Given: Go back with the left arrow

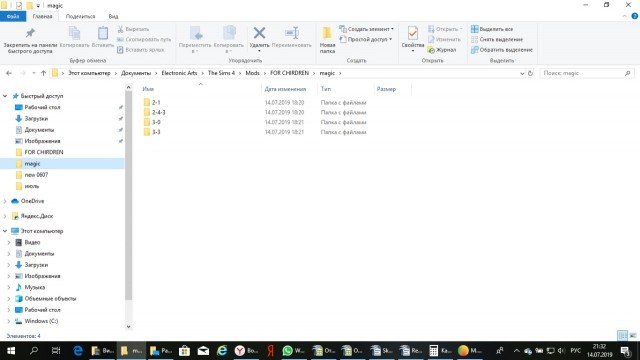Looking at the screenshot, I should click(x=9, y=73).
